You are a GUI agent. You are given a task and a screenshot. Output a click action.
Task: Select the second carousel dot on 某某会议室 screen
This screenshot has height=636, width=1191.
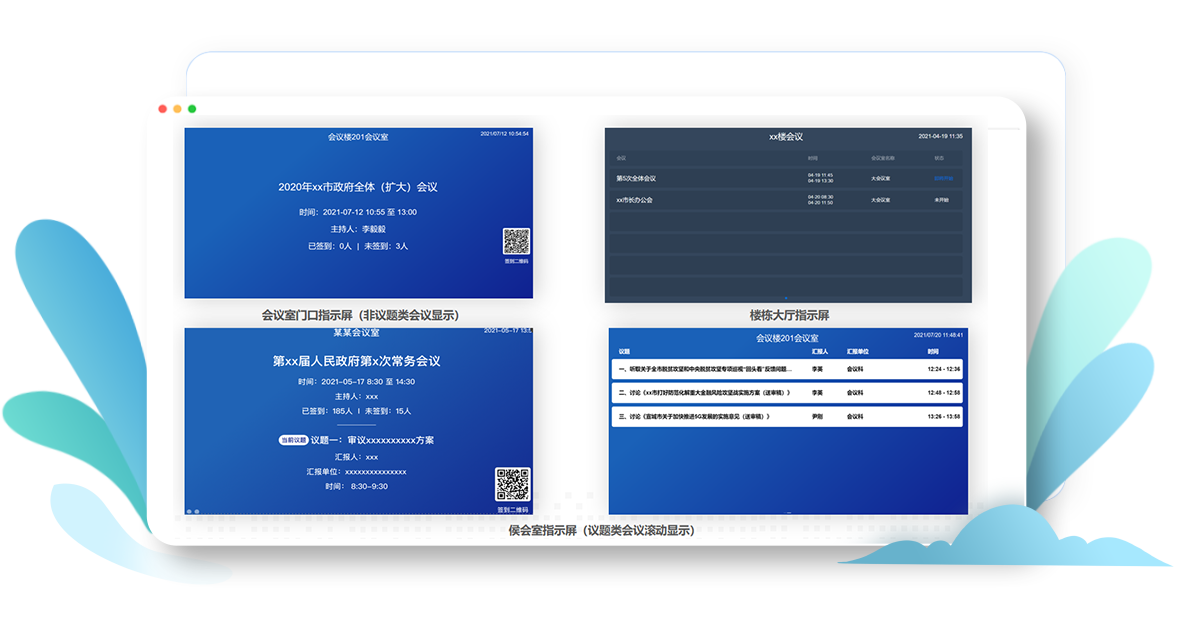tap(196, 511)
